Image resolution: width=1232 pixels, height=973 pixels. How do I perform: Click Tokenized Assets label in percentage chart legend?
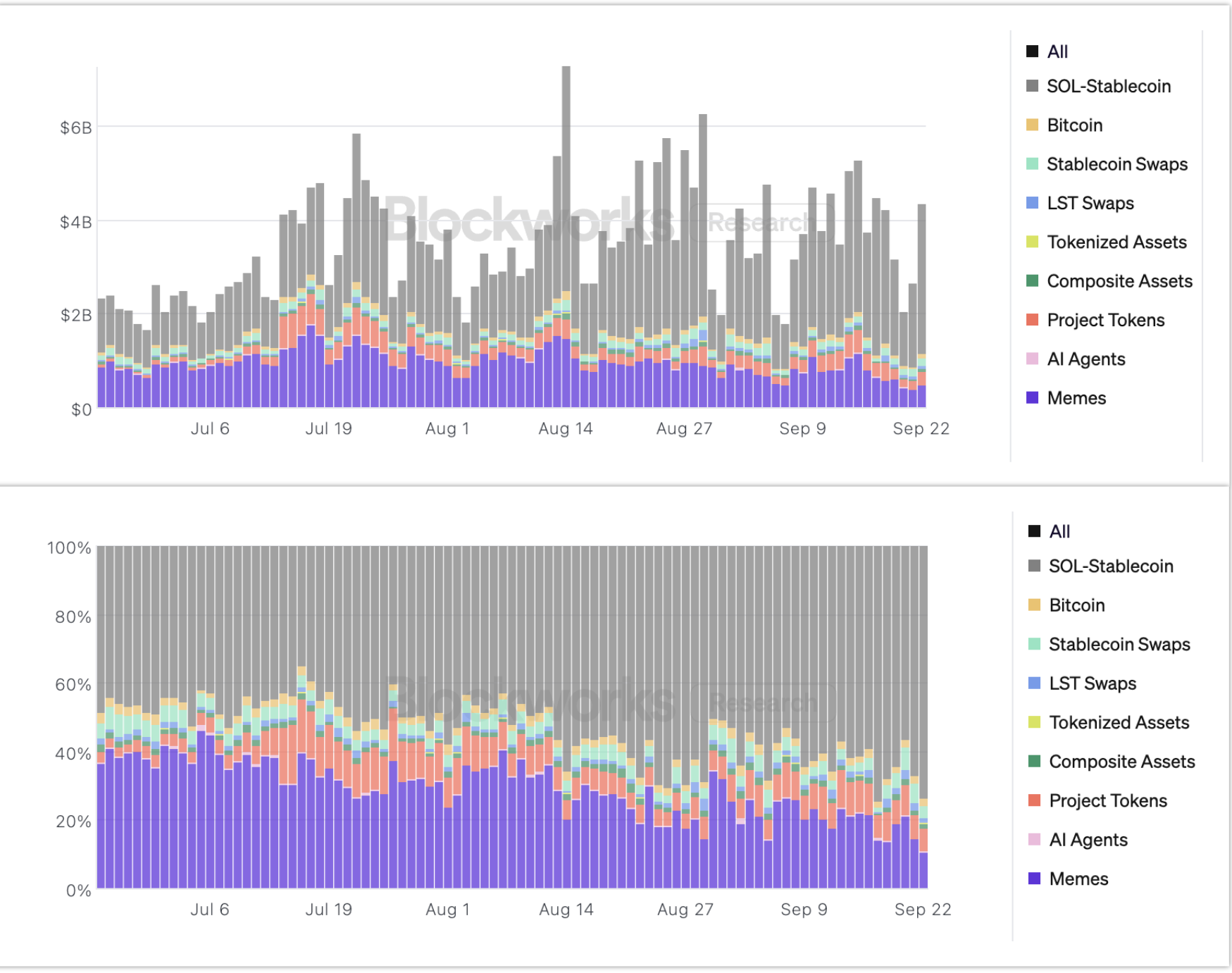tap(1119, 723)
